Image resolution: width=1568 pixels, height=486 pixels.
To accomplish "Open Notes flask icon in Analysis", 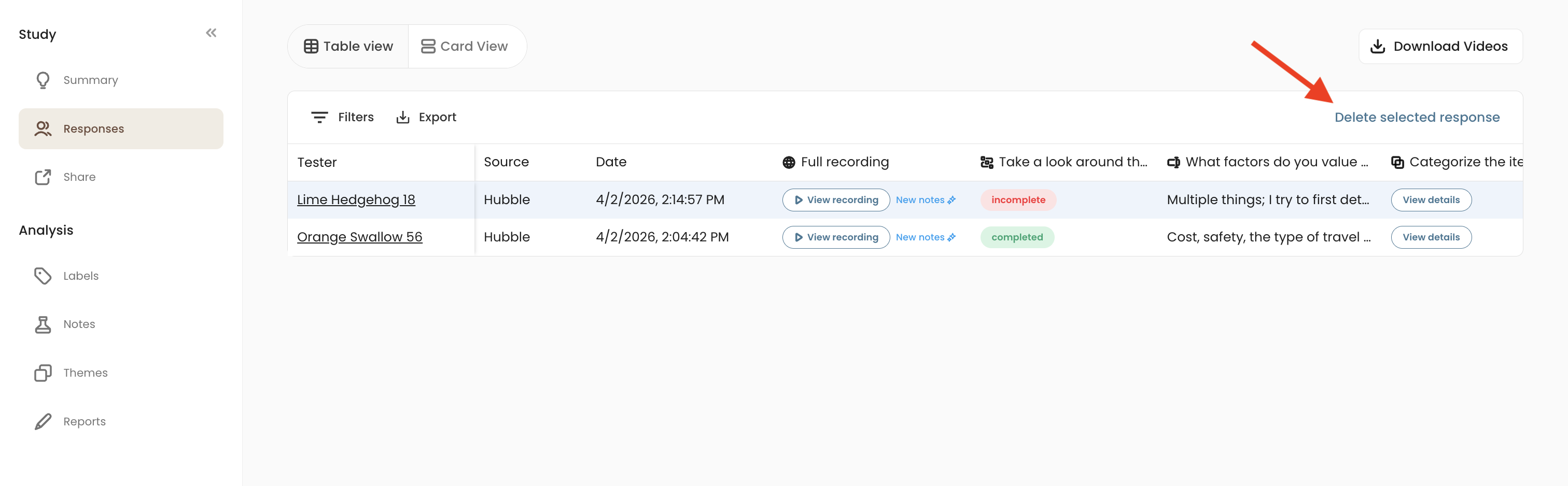I will click(43, 324).
